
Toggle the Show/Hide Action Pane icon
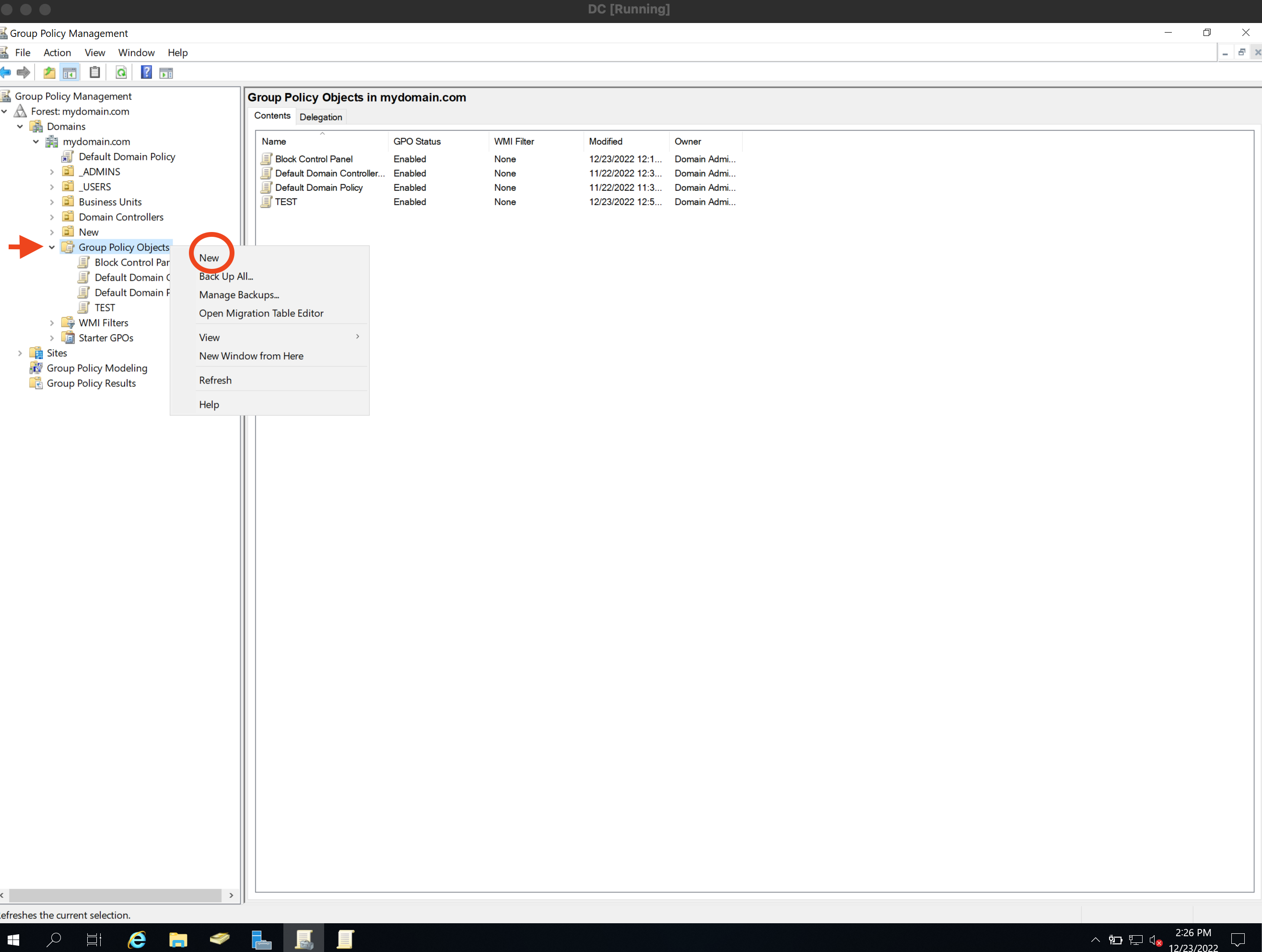coord(166,72)
